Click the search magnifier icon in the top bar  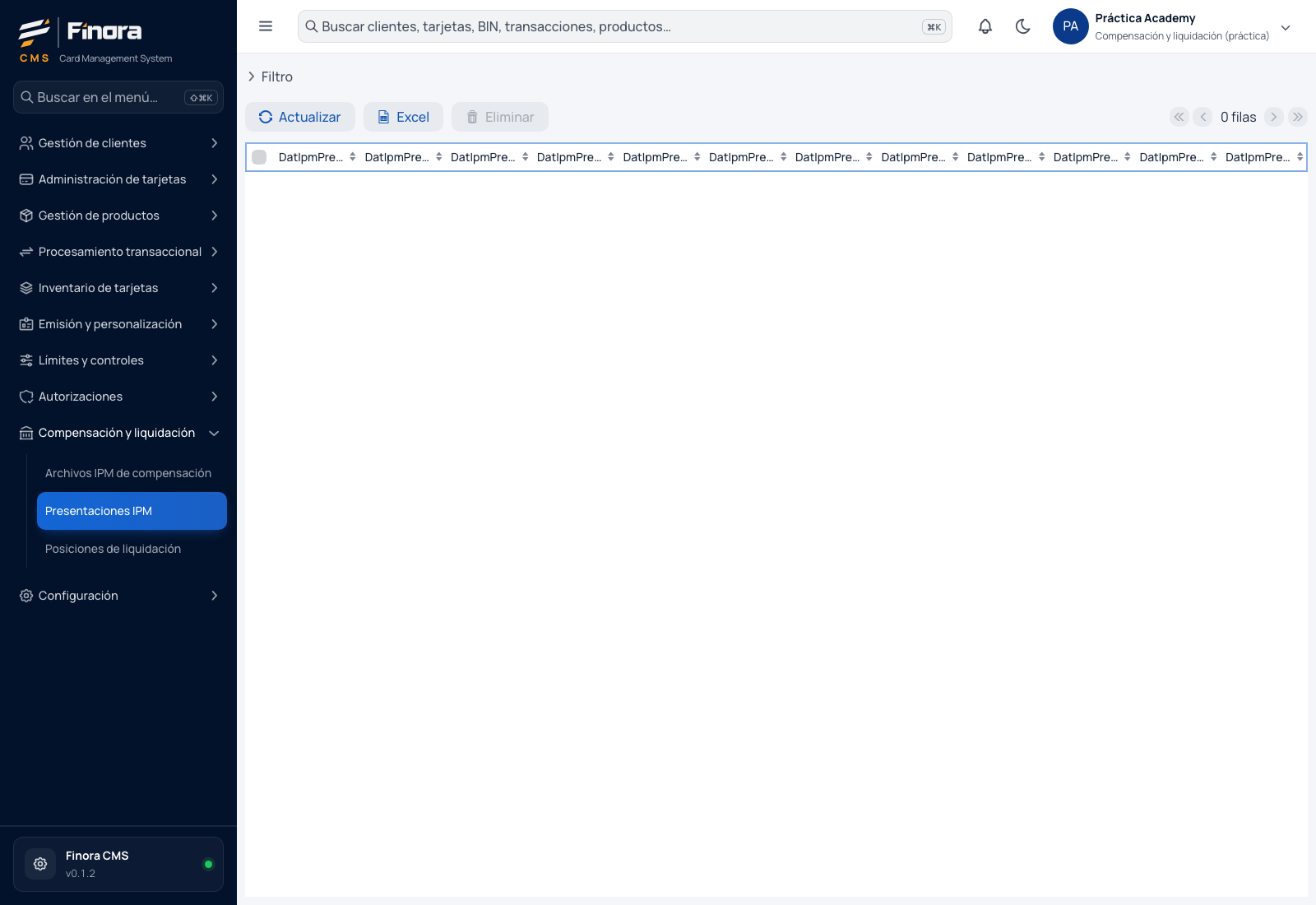click(312, 26)
